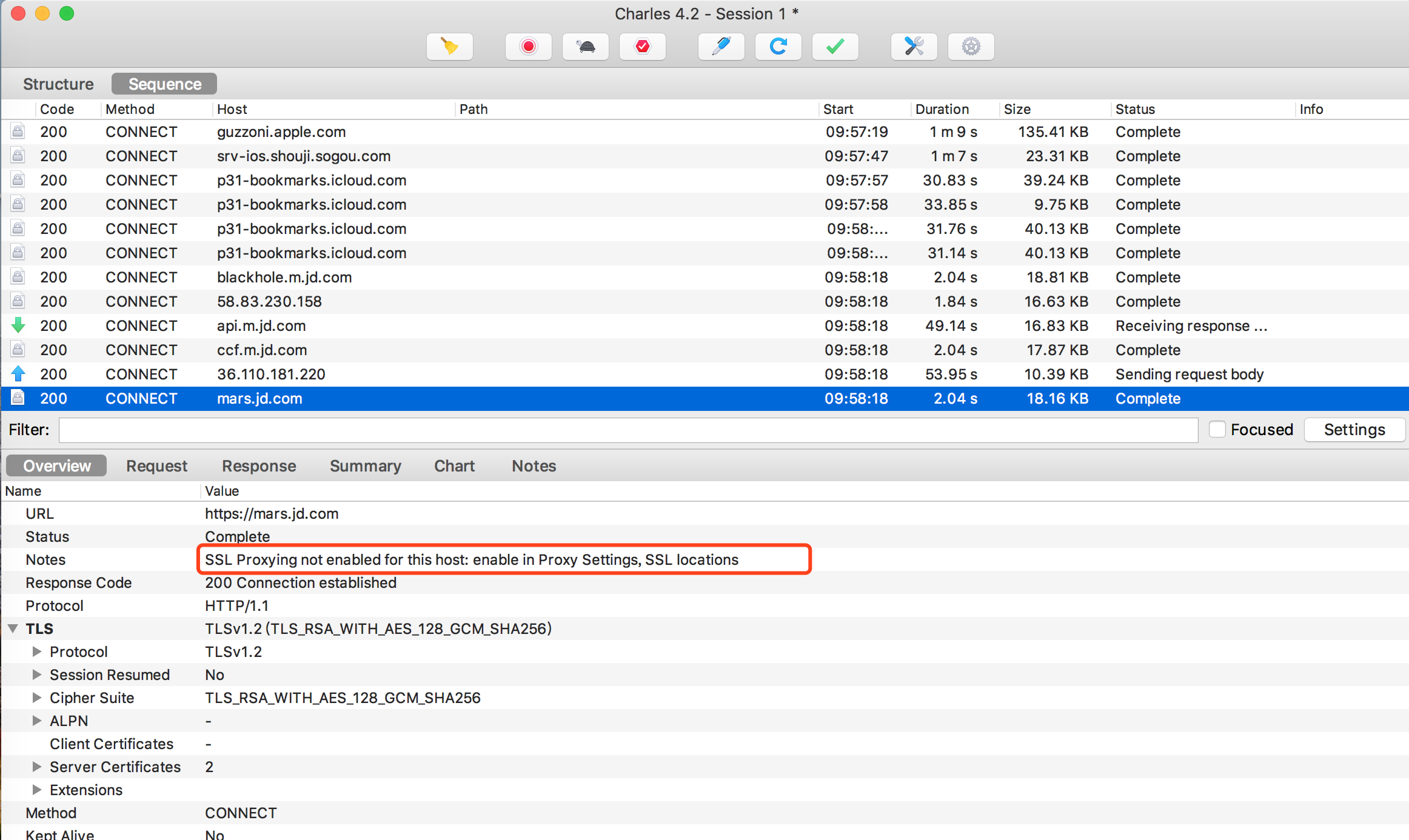Screen dimensions: 1409x840
Task: Sort by the Start column header
Action: pos(865,109)
